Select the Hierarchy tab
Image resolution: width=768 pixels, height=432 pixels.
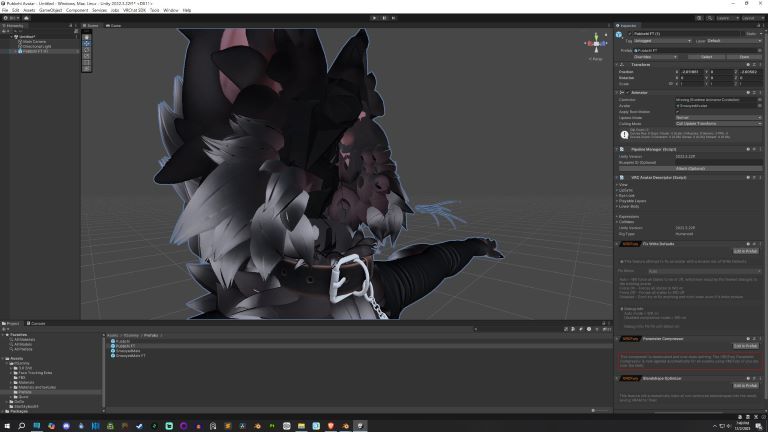click(x=13, y=25)
